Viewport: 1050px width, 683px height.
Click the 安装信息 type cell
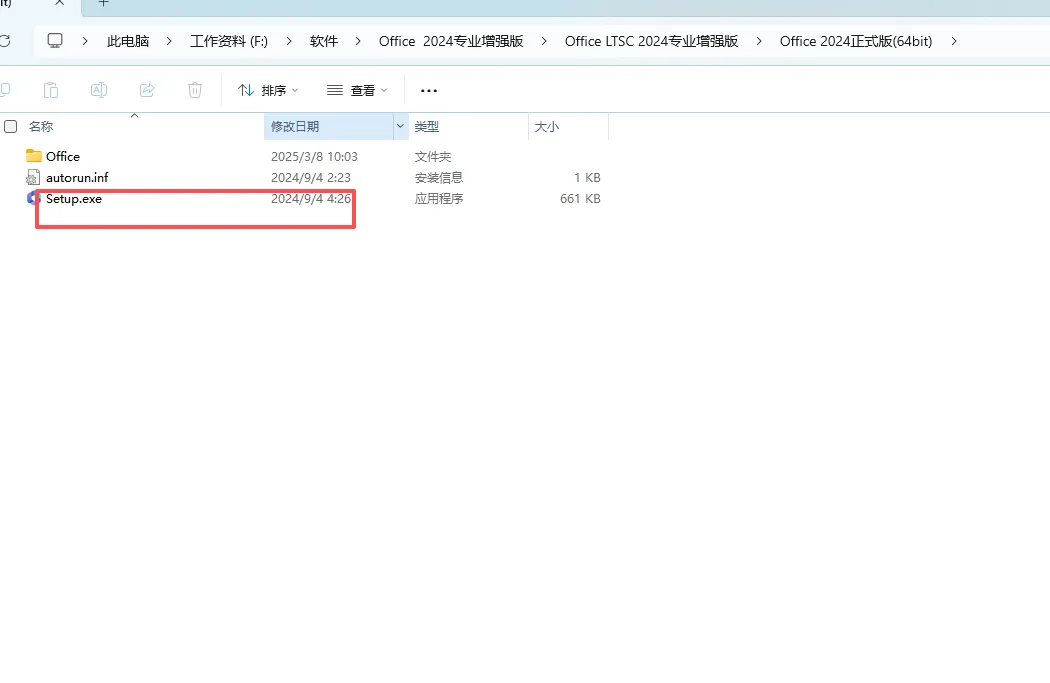(439, 177)
